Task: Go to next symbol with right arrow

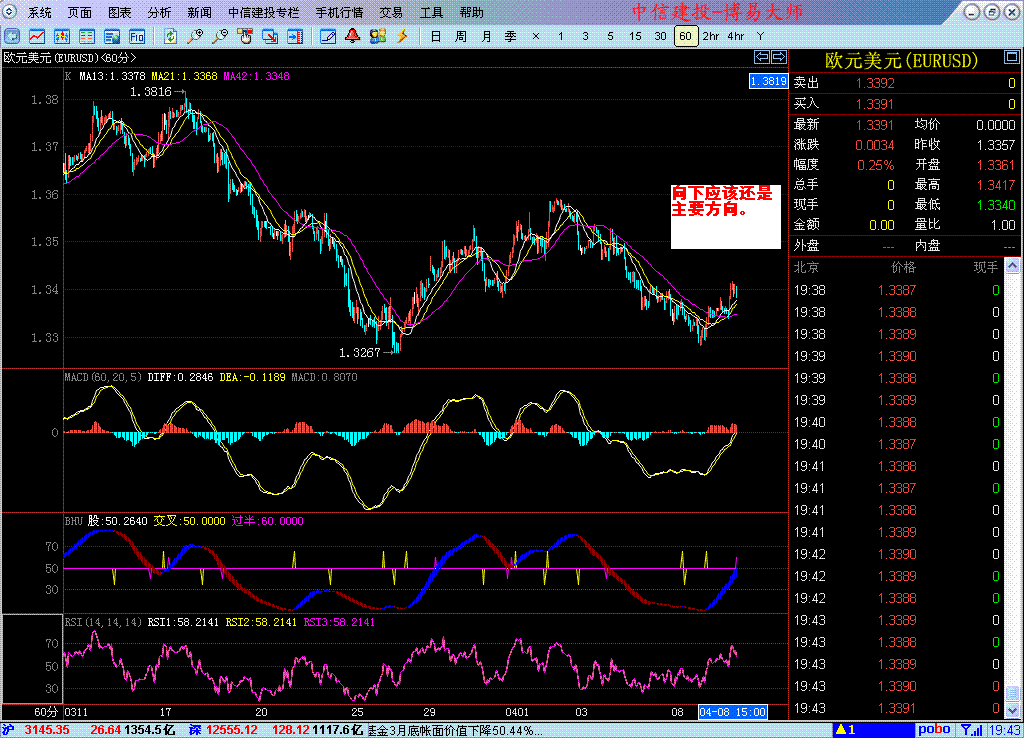Action: (778, 57)
